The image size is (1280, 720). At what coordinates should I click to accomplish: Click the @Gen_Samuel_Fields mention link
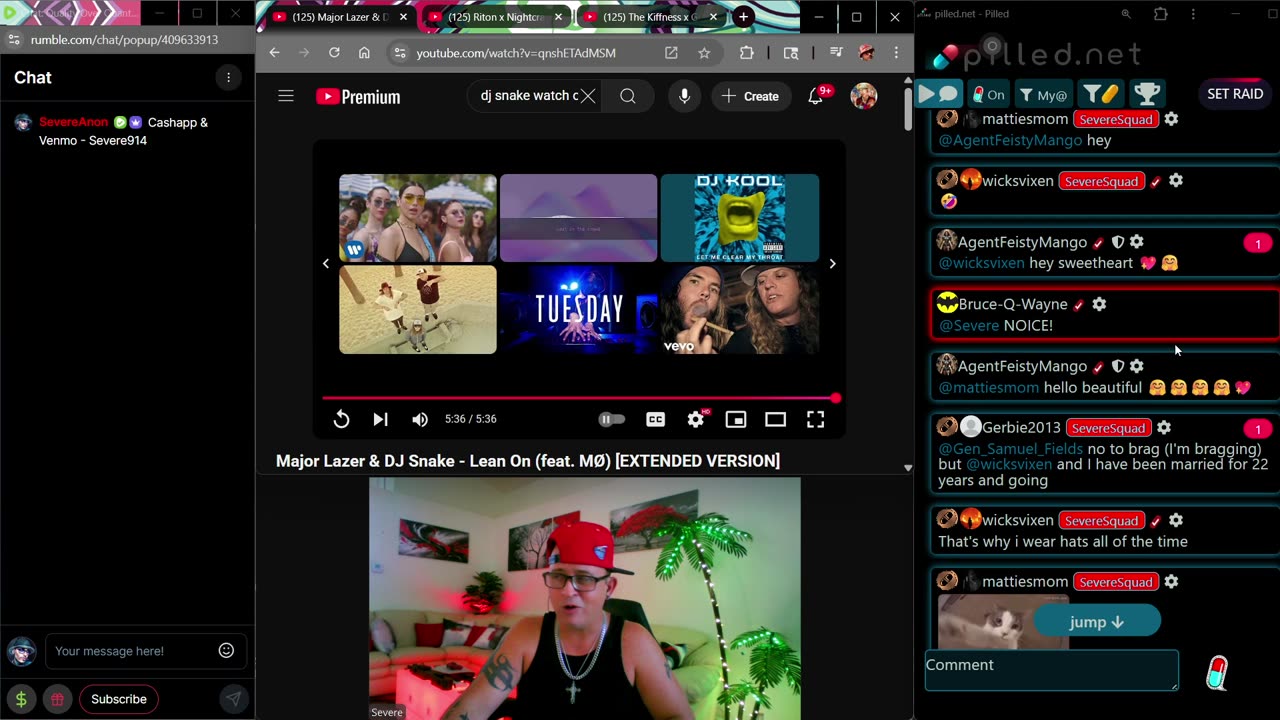[1010, 448]
